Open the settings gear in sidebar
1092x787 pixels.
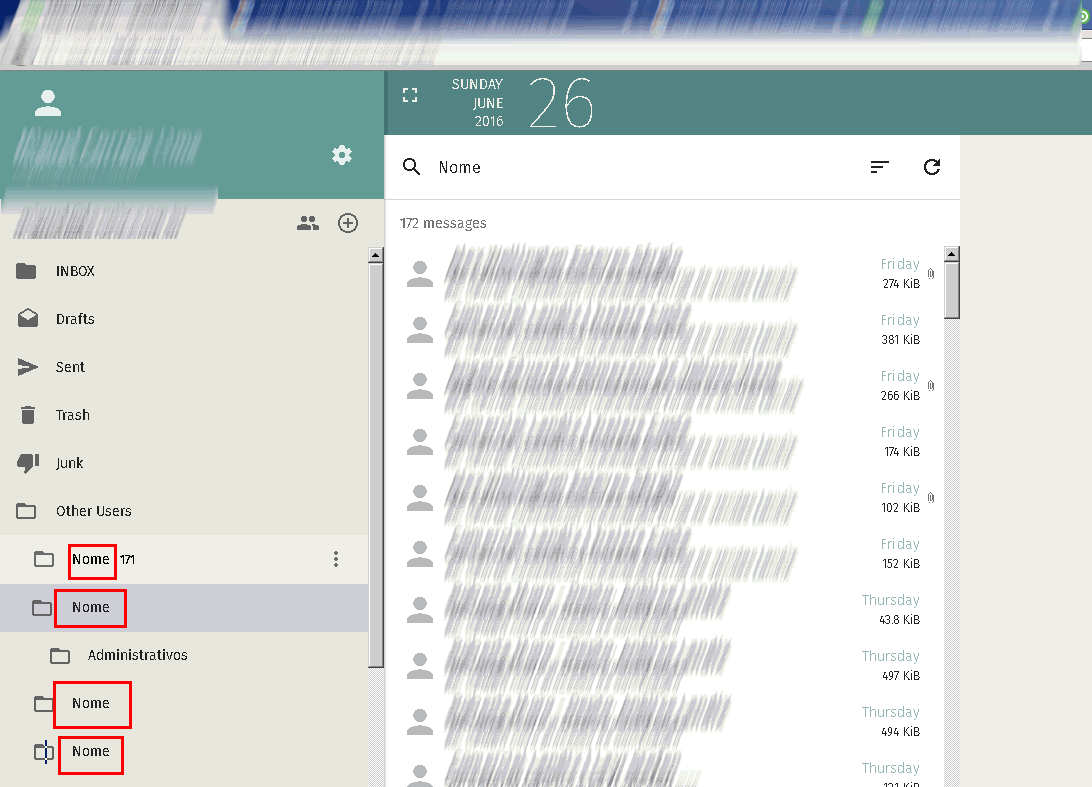click(x=342, y=155)
